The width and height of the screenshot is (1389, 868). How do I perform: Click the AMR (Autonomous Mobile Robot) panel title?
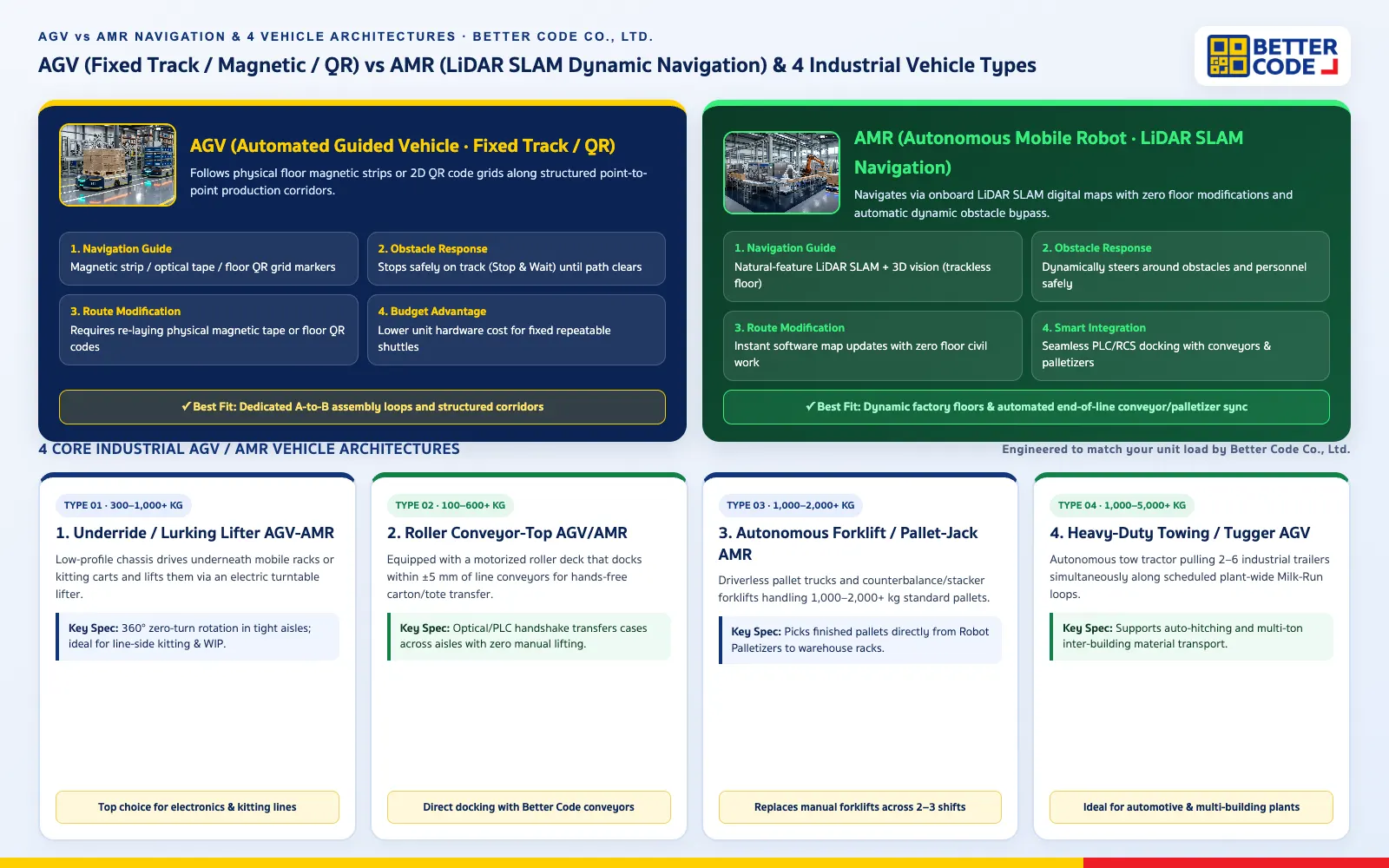[1049, 153]
